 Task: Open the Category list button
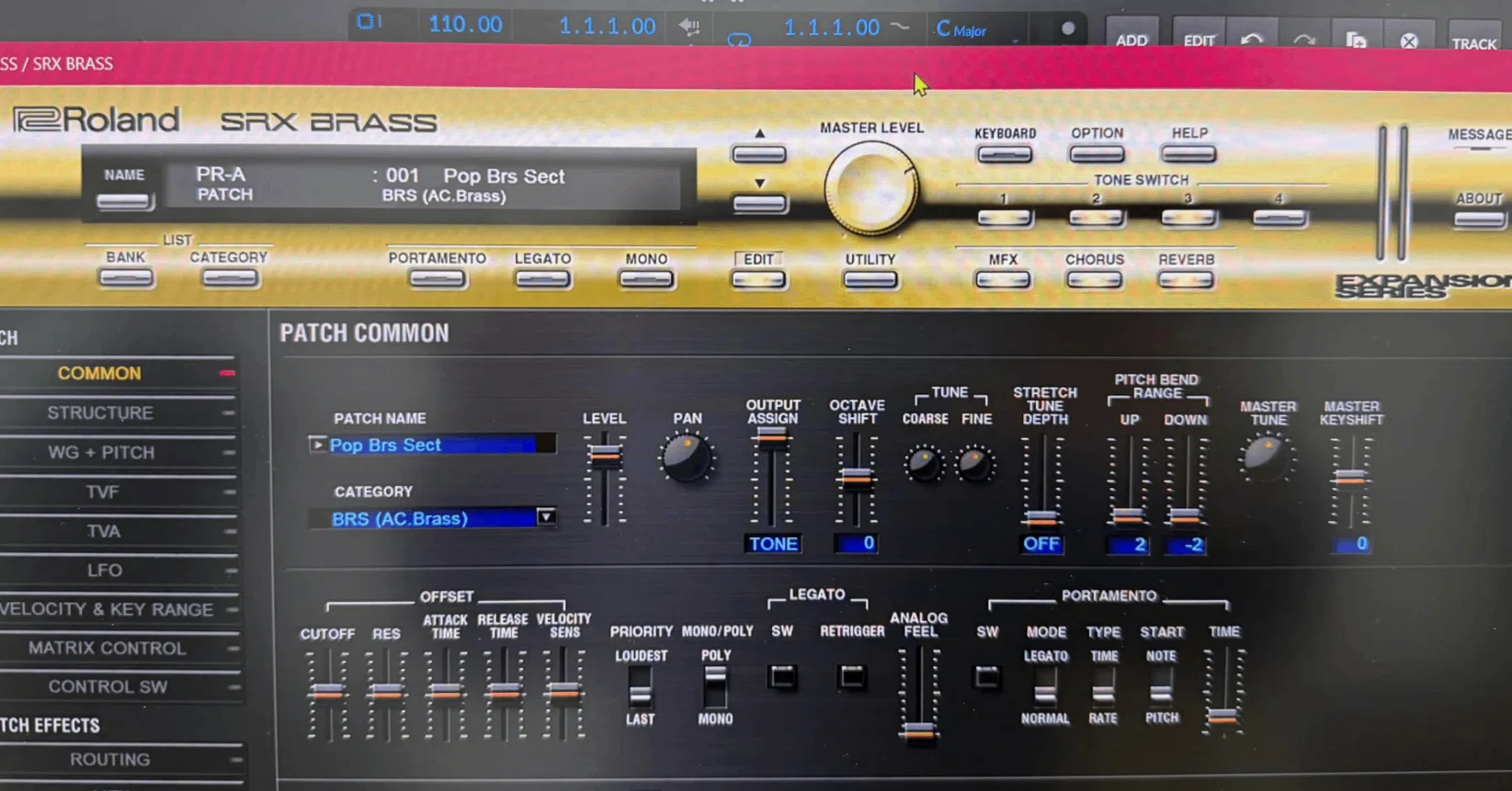pos(229,278)
